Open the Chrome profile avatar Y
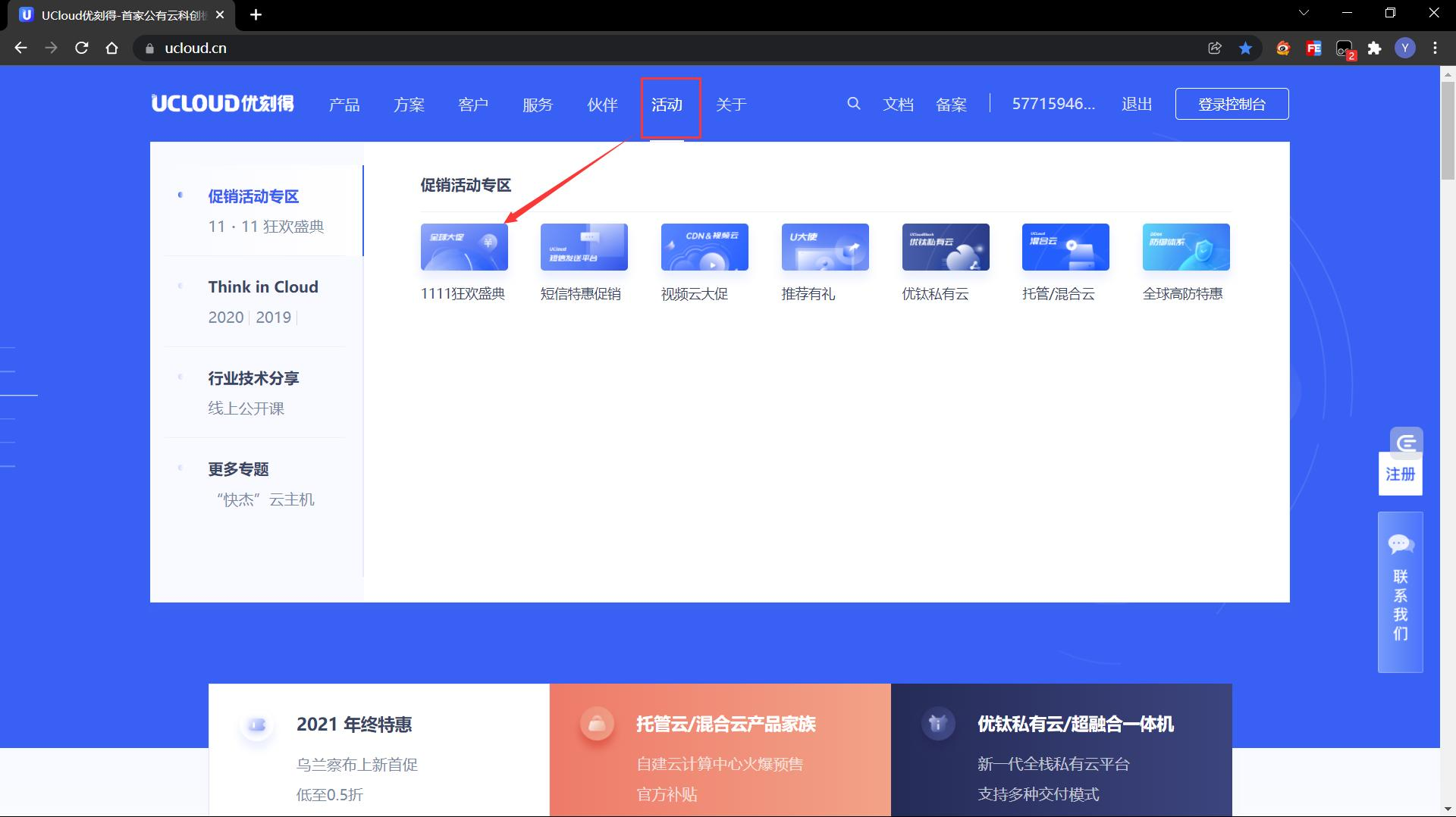 (x=1405, y=48)
